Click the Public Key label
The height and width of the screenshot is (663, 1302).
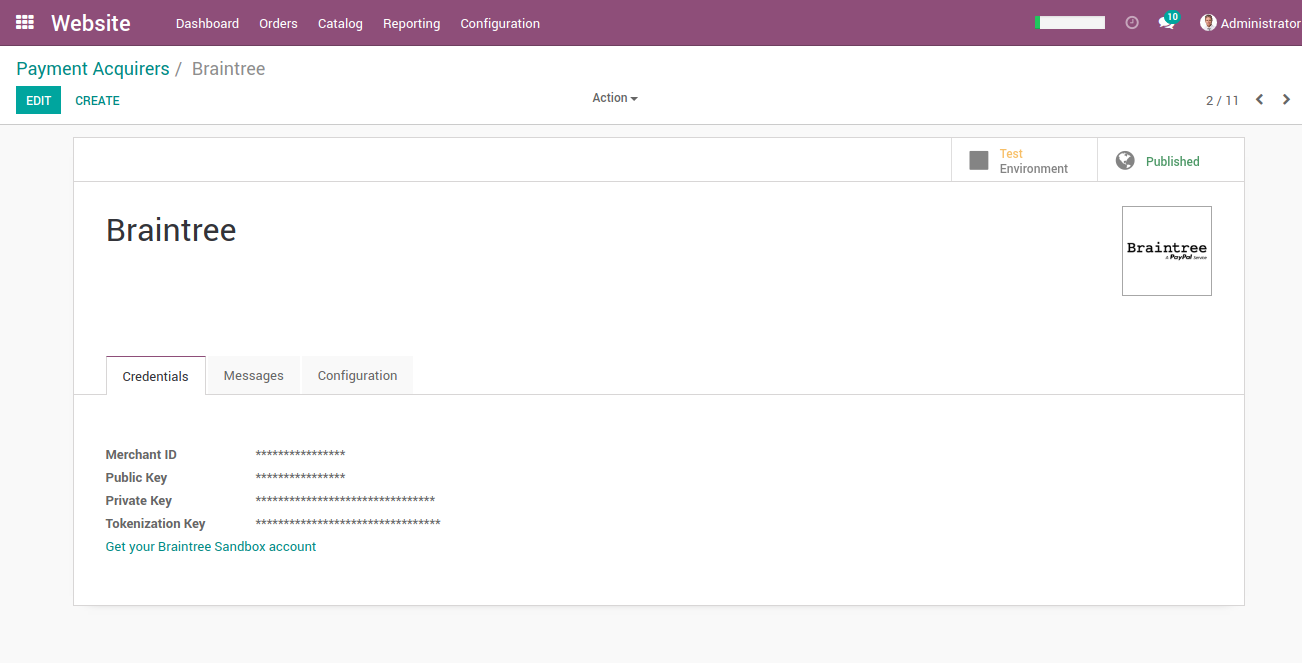pos(136,478)
